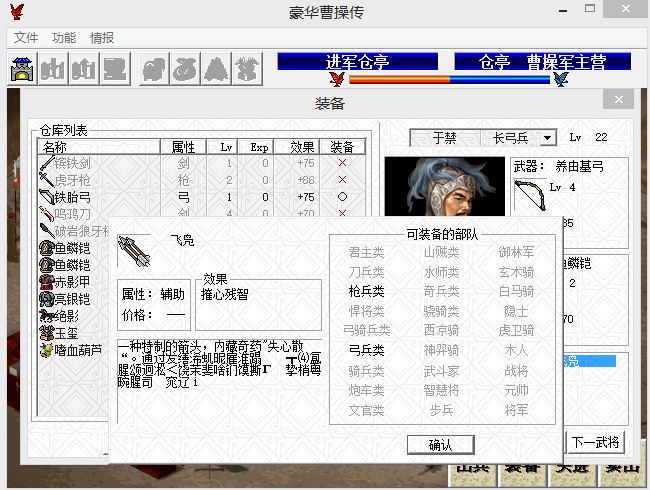This screenshot has width=650, height=490.
Task: Click the castle icon in the toolbar
Action: pos(22,69)
